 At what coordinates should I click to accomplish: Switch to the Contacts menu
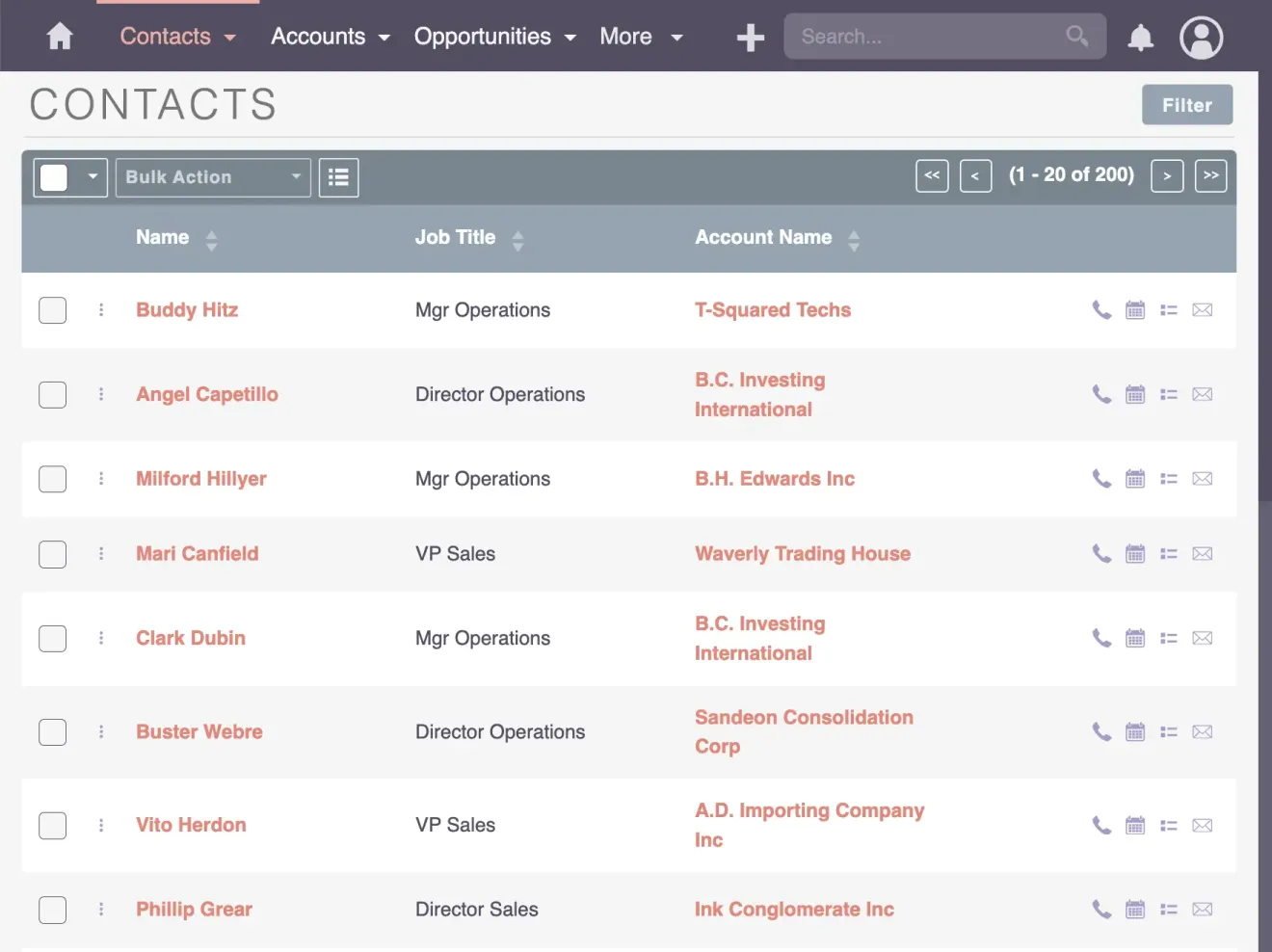[x=176, y=37]
